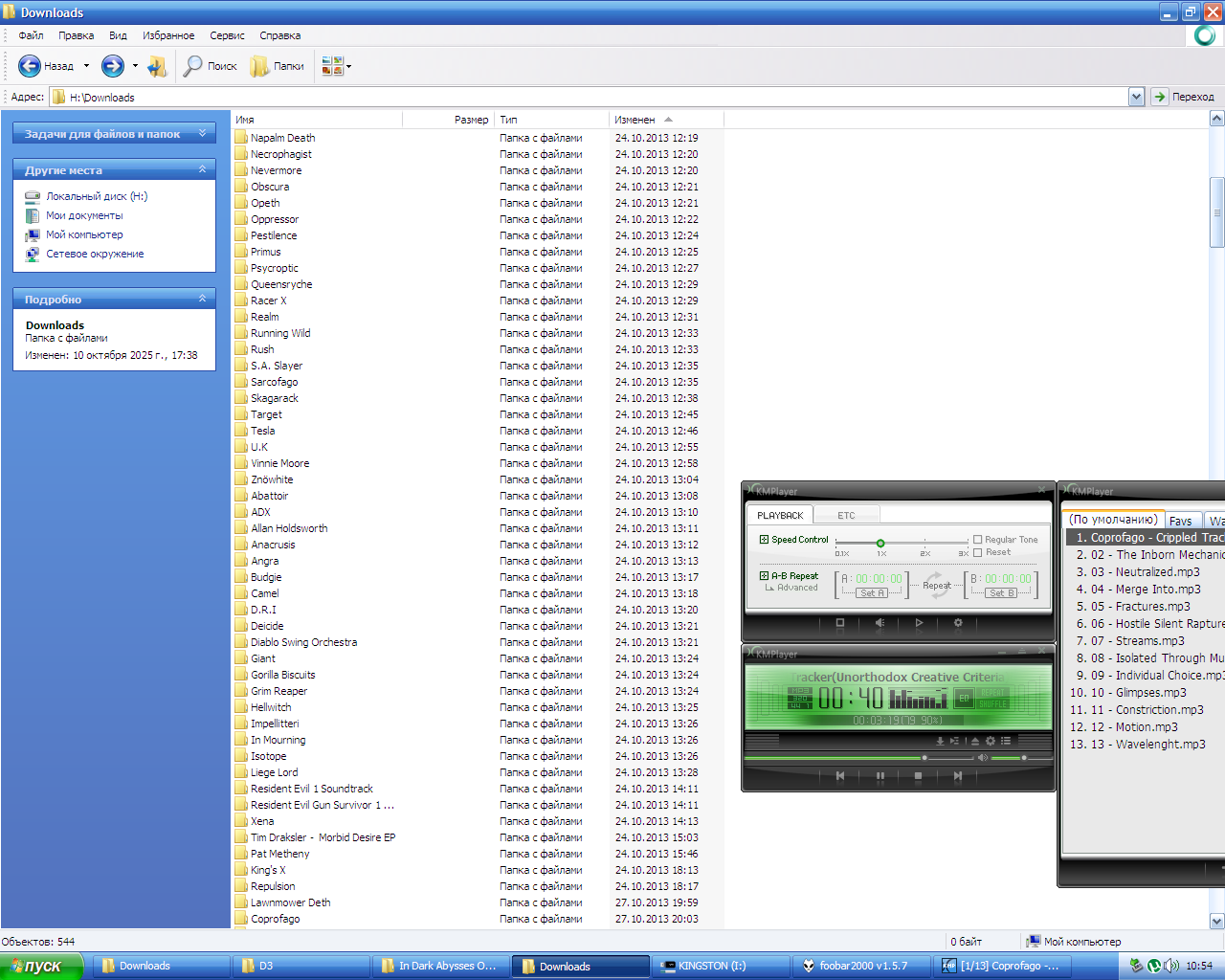Switch to the ETC tab in KMPlayer
This screenshot has height=980, width=1225.
846,516
